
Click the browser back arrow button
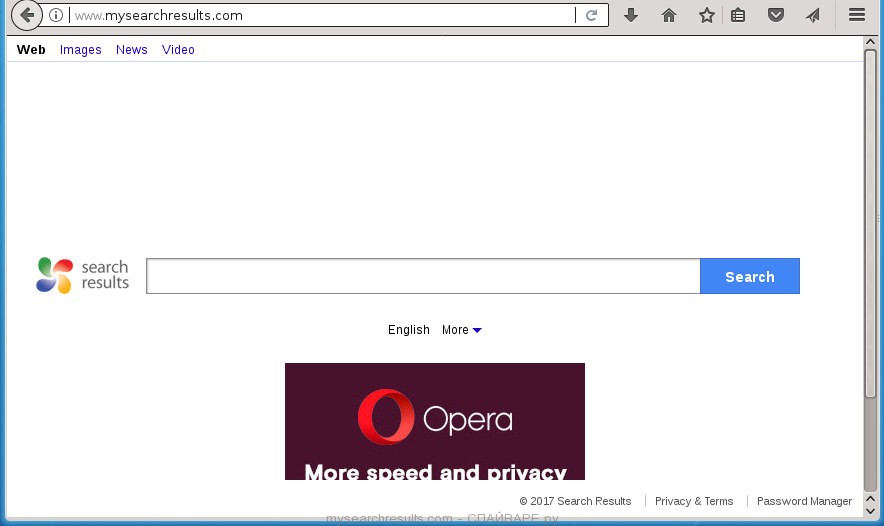click(26, 15)
